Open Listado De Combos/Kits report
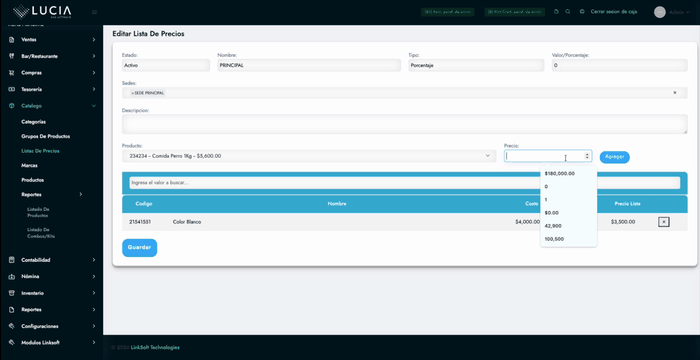This screenshot has height=360, width=700. pyautogui.click(x=41, y=233)
